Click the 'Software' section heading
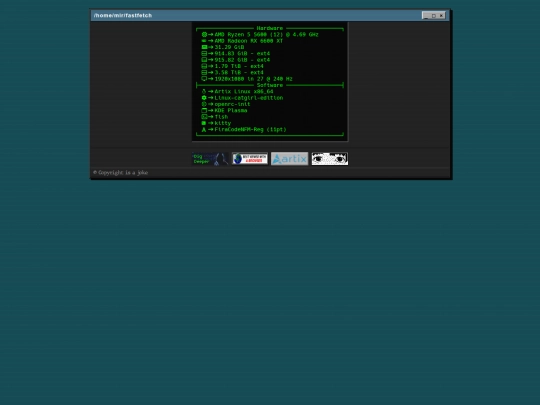 (x=270, y=85)
